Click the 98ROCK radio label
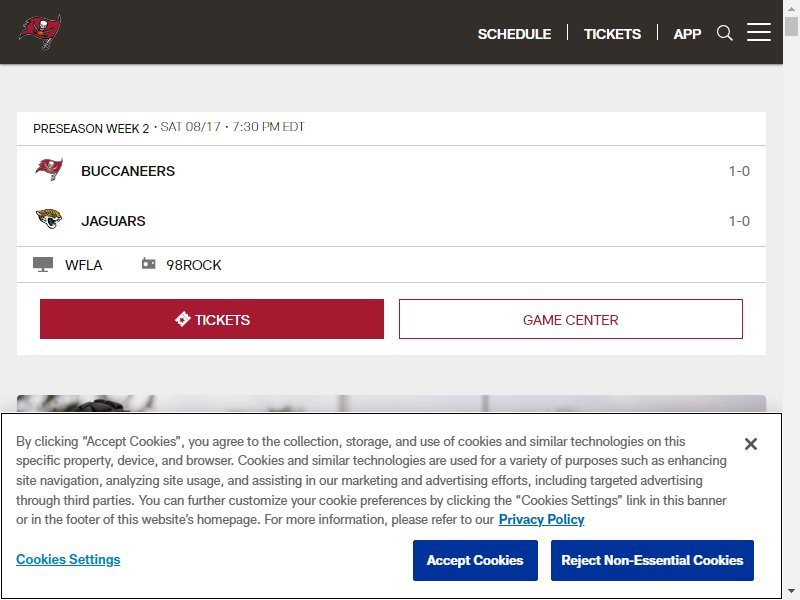The width and height of the screenshot is (800, 600). 193,265
